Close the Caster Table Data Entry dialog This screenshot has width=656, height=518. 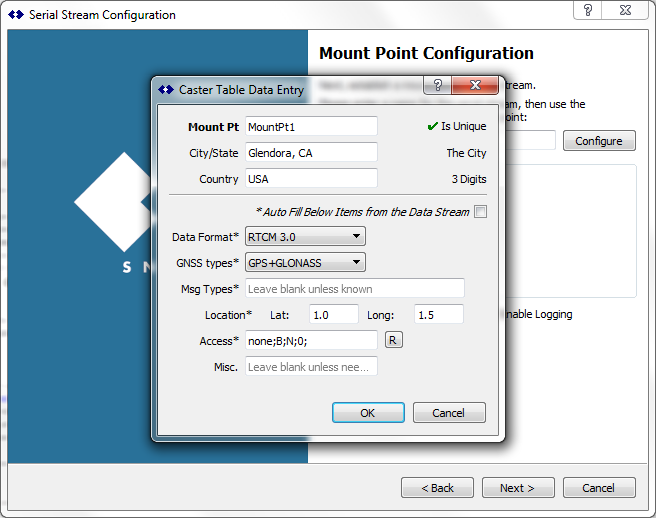(475, 87)
